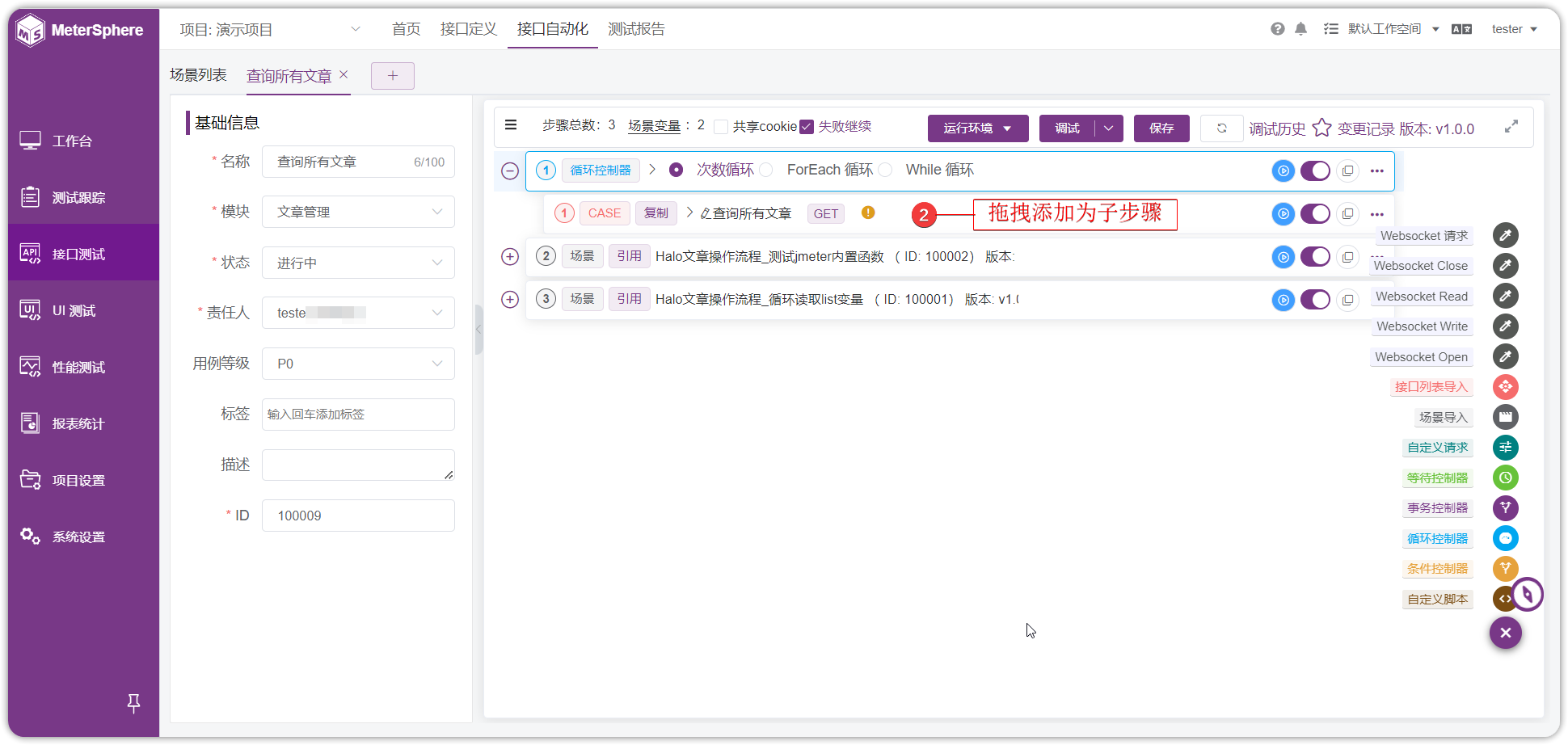Image resolution: width=1568 pixels, height=745 pixels.
Task: Click the 自定义请求 green round icon
Action: coord(1505,448)
